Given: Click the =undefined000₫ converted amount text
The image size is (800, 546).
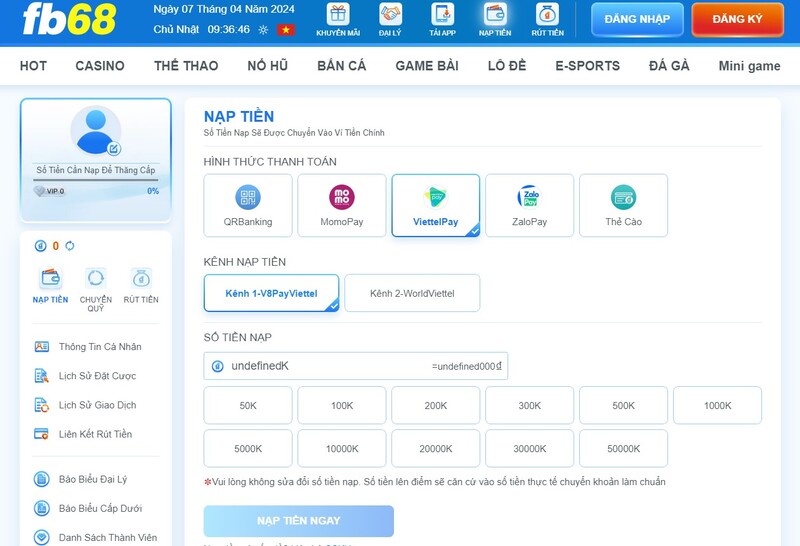Looking at the screenshot, I should pos(467,366).
